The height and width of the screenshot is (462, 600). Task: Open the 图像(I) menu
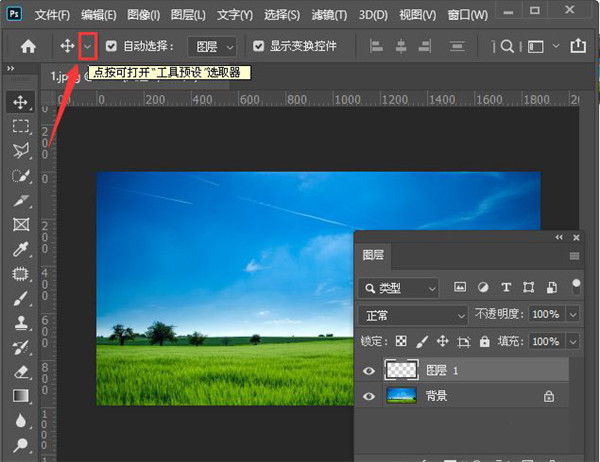(x=144, y=15)
